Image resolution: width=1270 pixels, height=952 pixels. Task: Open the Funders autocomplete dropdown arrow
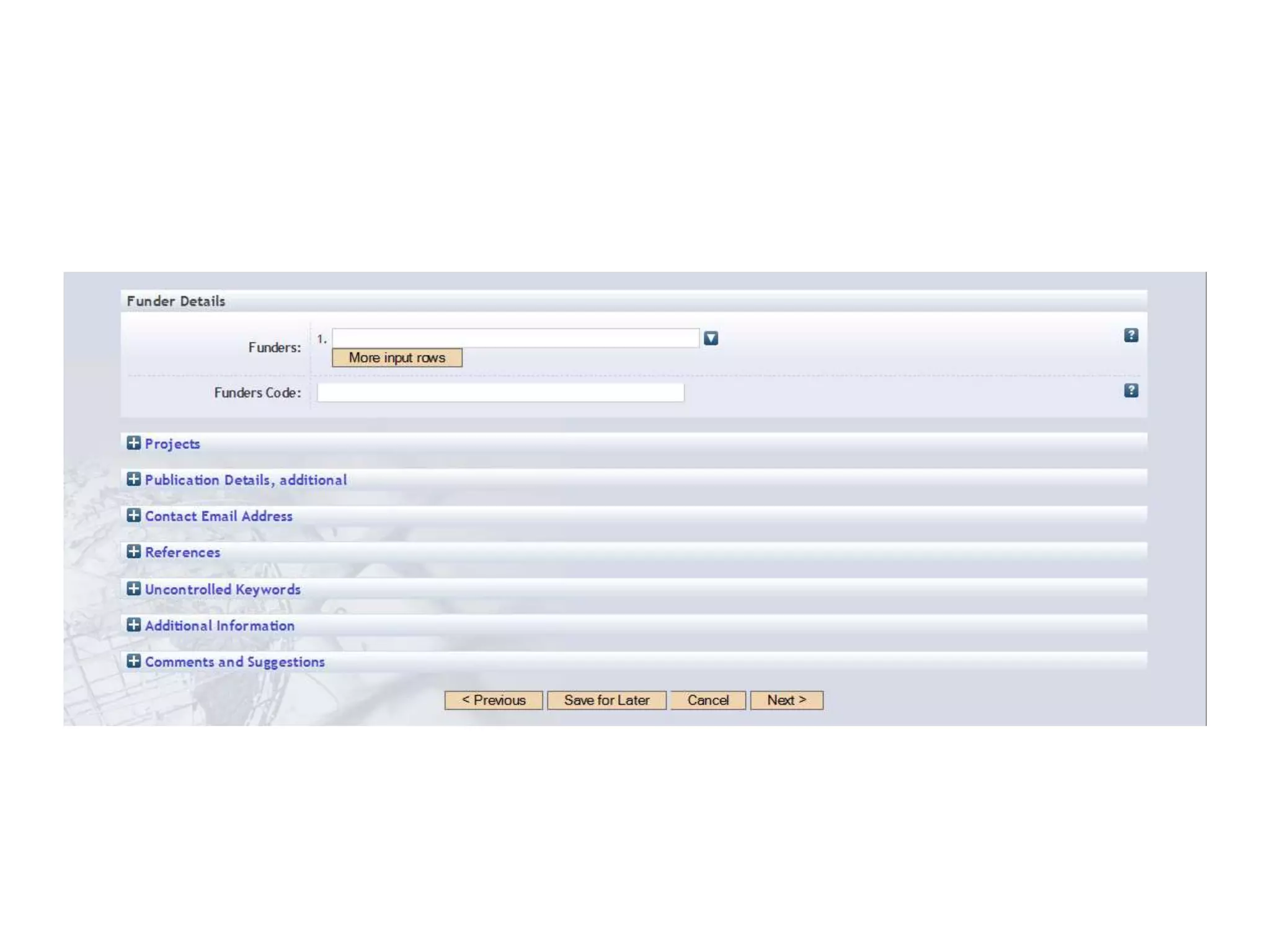tap(711, 338)
